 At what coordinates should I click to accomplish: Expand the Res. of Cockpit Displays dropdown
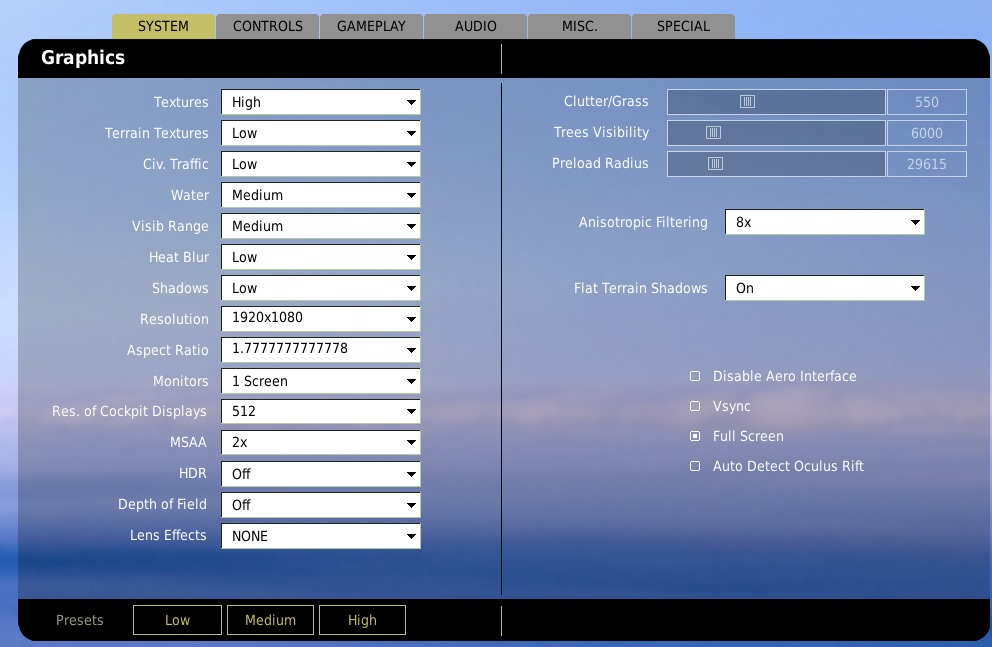[321, 411]
